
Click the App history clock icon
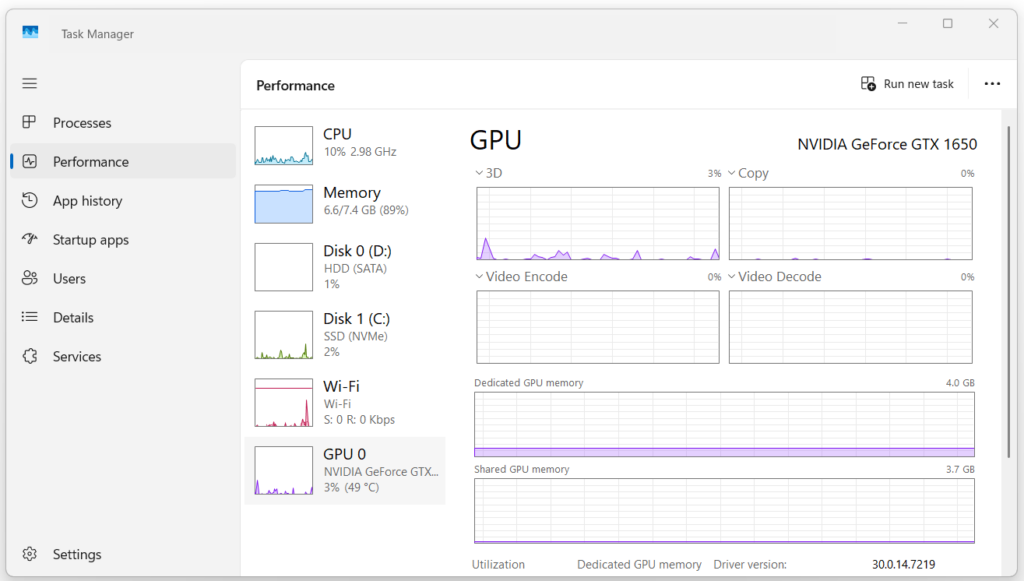[x=29, y=200]
